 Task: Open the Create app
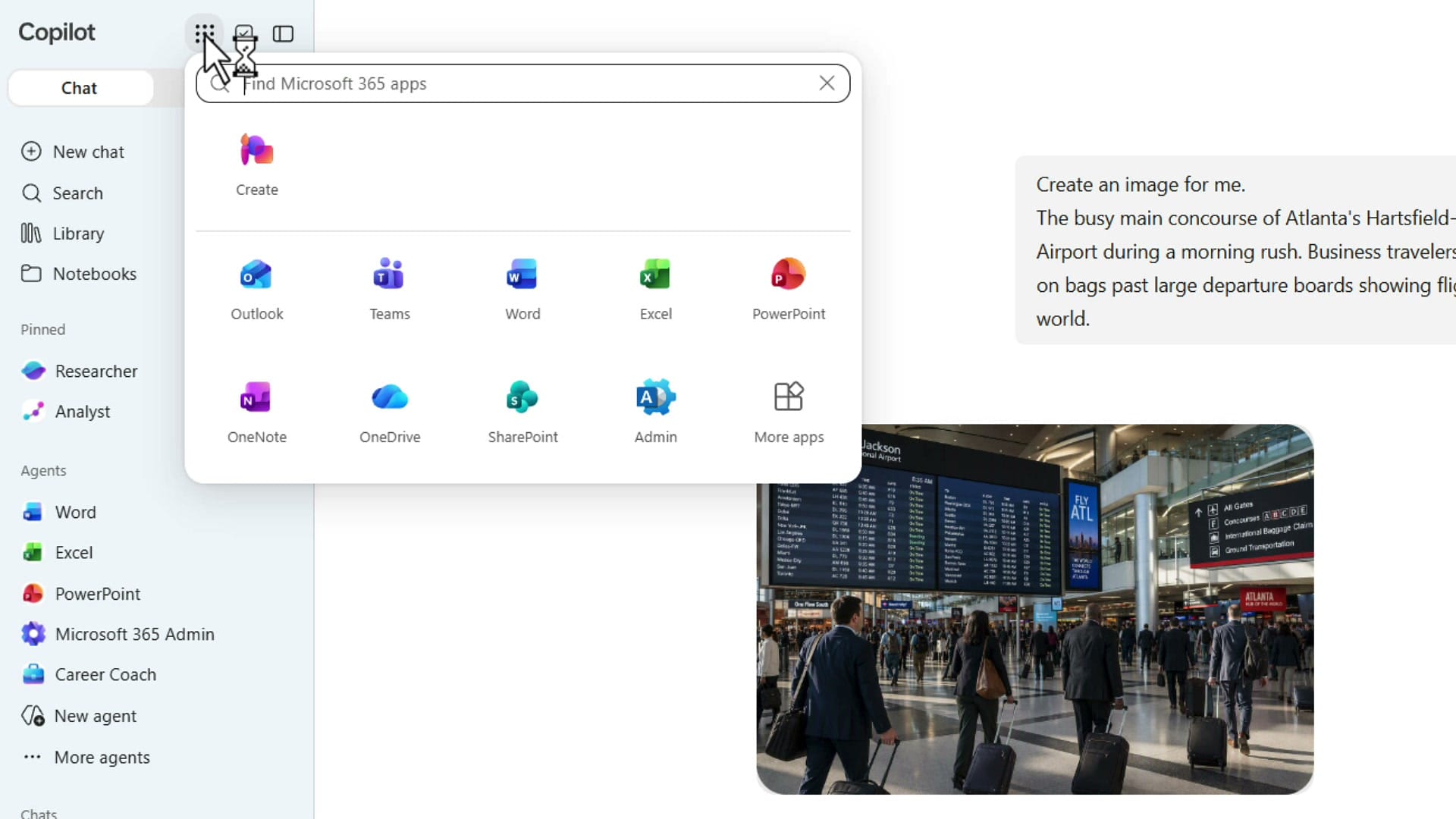pyautogui.click(x=257, y=165)
